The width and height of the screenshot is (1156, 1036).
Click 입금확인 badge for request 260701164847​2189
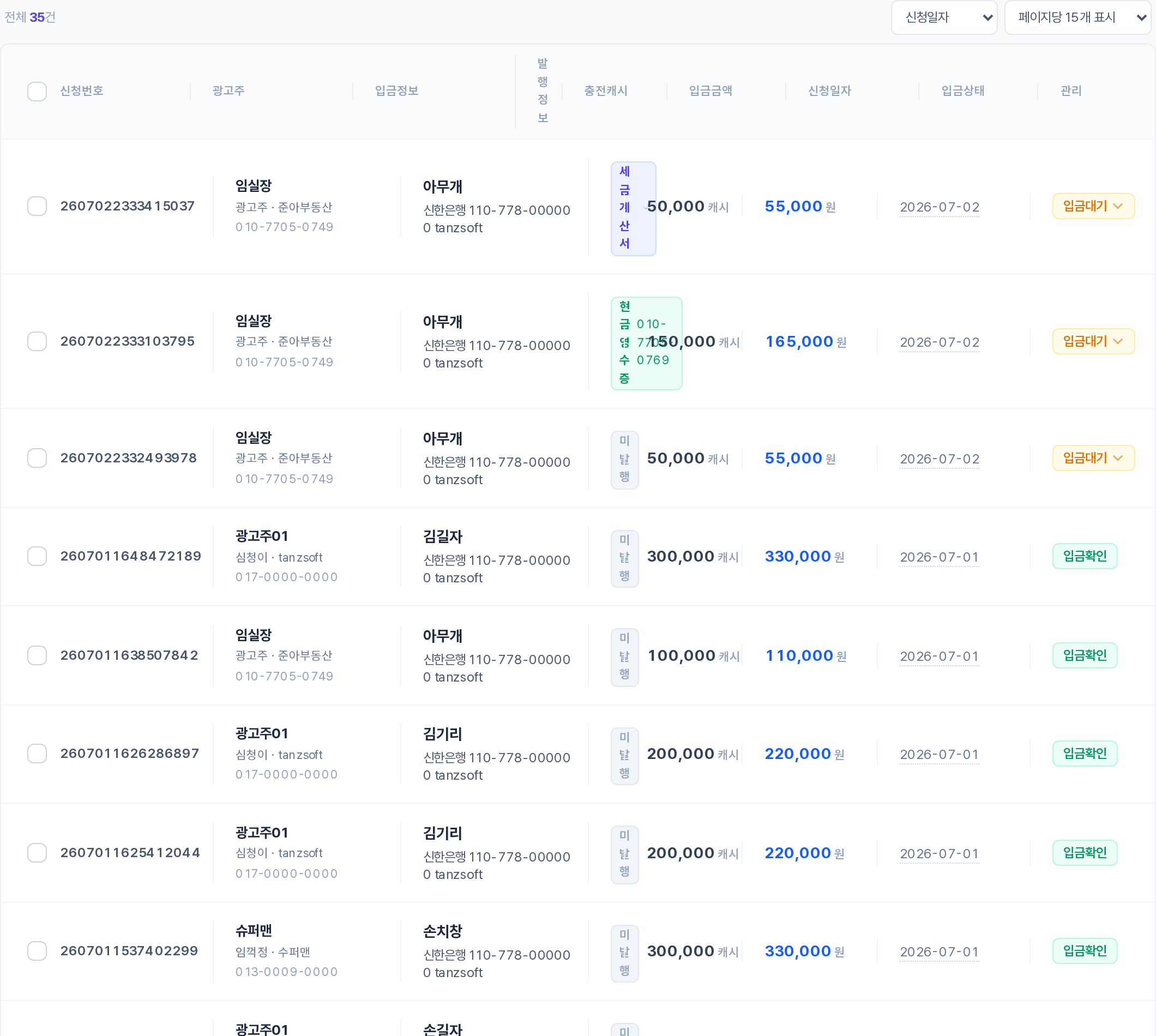(x=1085, y=556)
